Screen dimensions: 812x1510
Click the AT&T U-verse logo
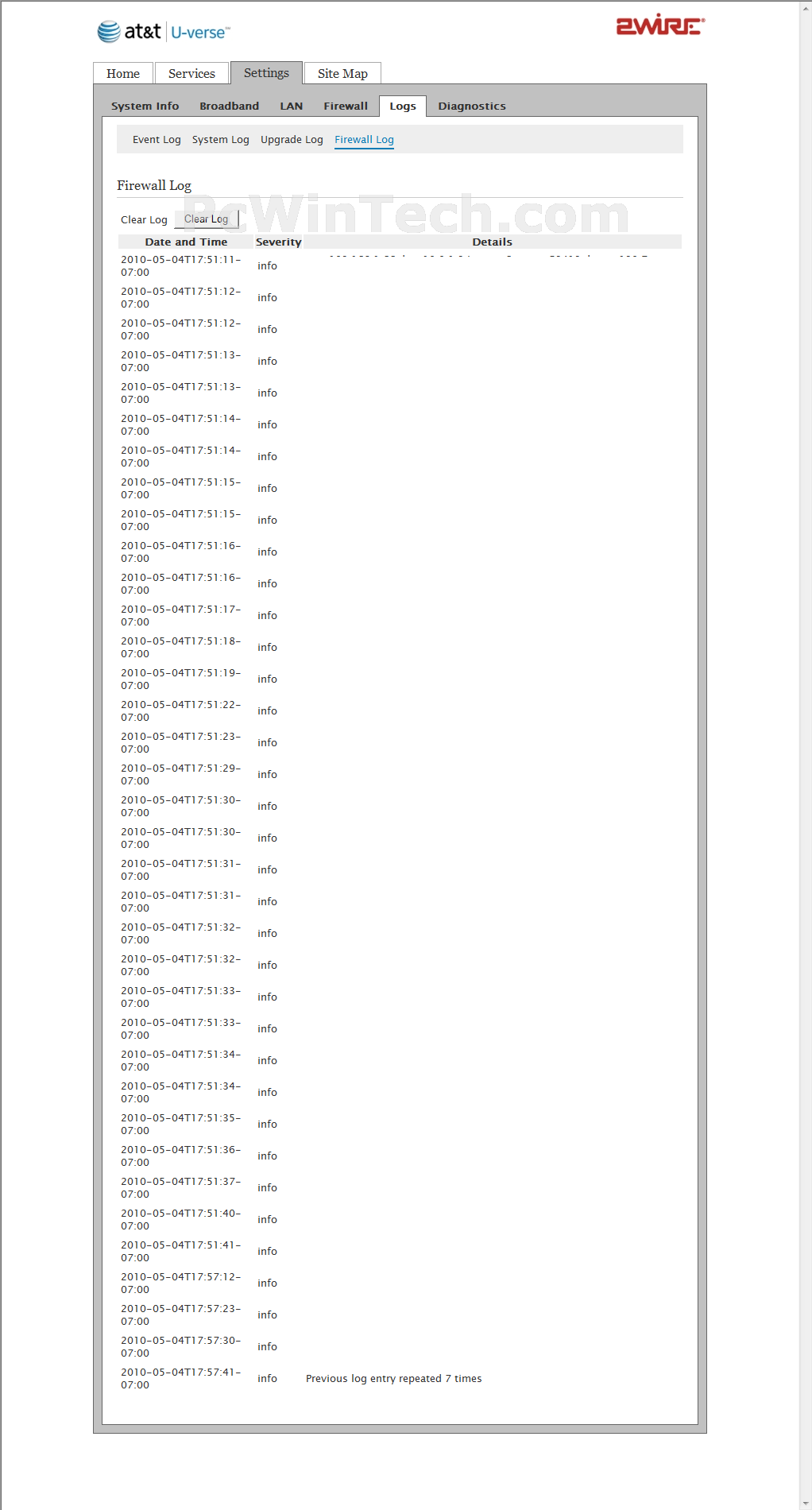164,32
